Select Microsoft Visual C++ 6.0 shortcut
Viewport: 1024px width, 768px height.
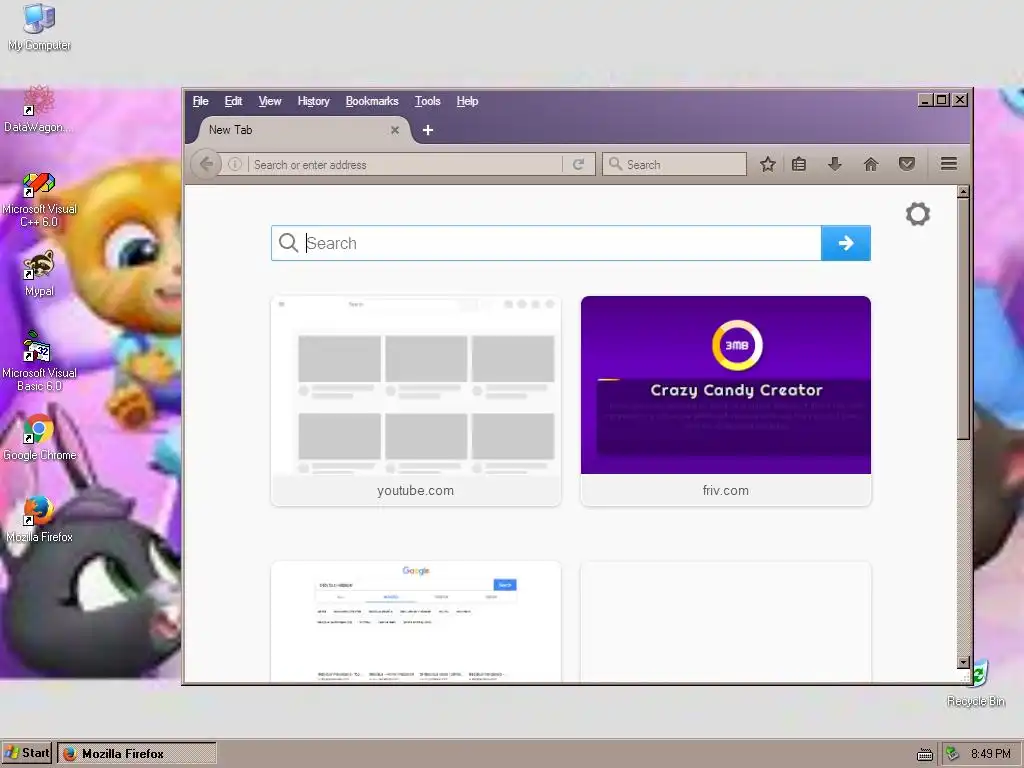(39, 200)
